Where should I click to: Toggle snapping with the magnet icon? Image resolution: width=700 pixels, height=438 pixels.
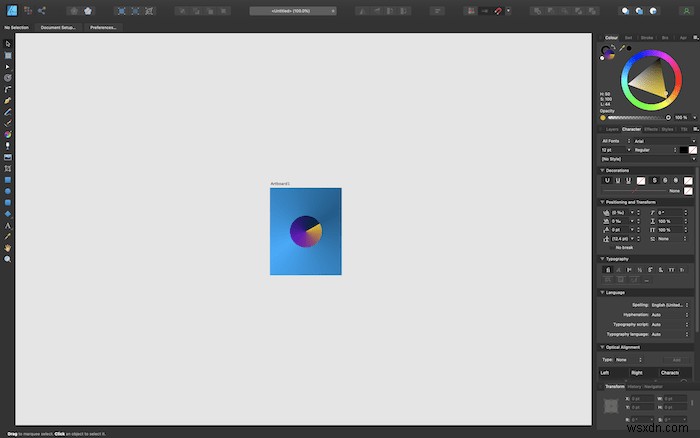pos(498,11)
